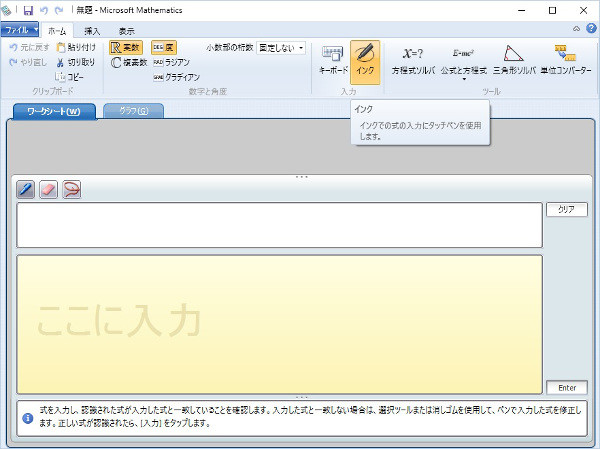This screenshot has width=600, height=449.
Task: Select 複素数 (Complex numbers) mode
Action: 129,62
